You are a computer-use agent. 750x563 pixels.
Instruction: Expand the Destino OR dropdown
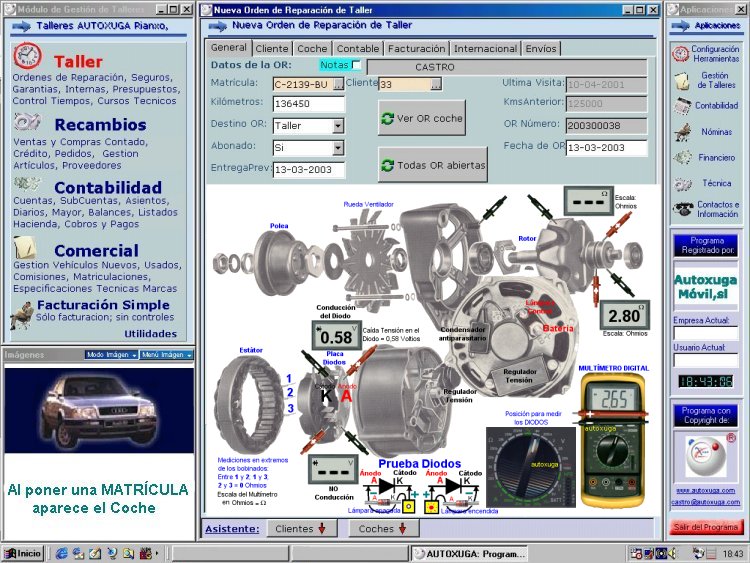[x=338, y=126]
